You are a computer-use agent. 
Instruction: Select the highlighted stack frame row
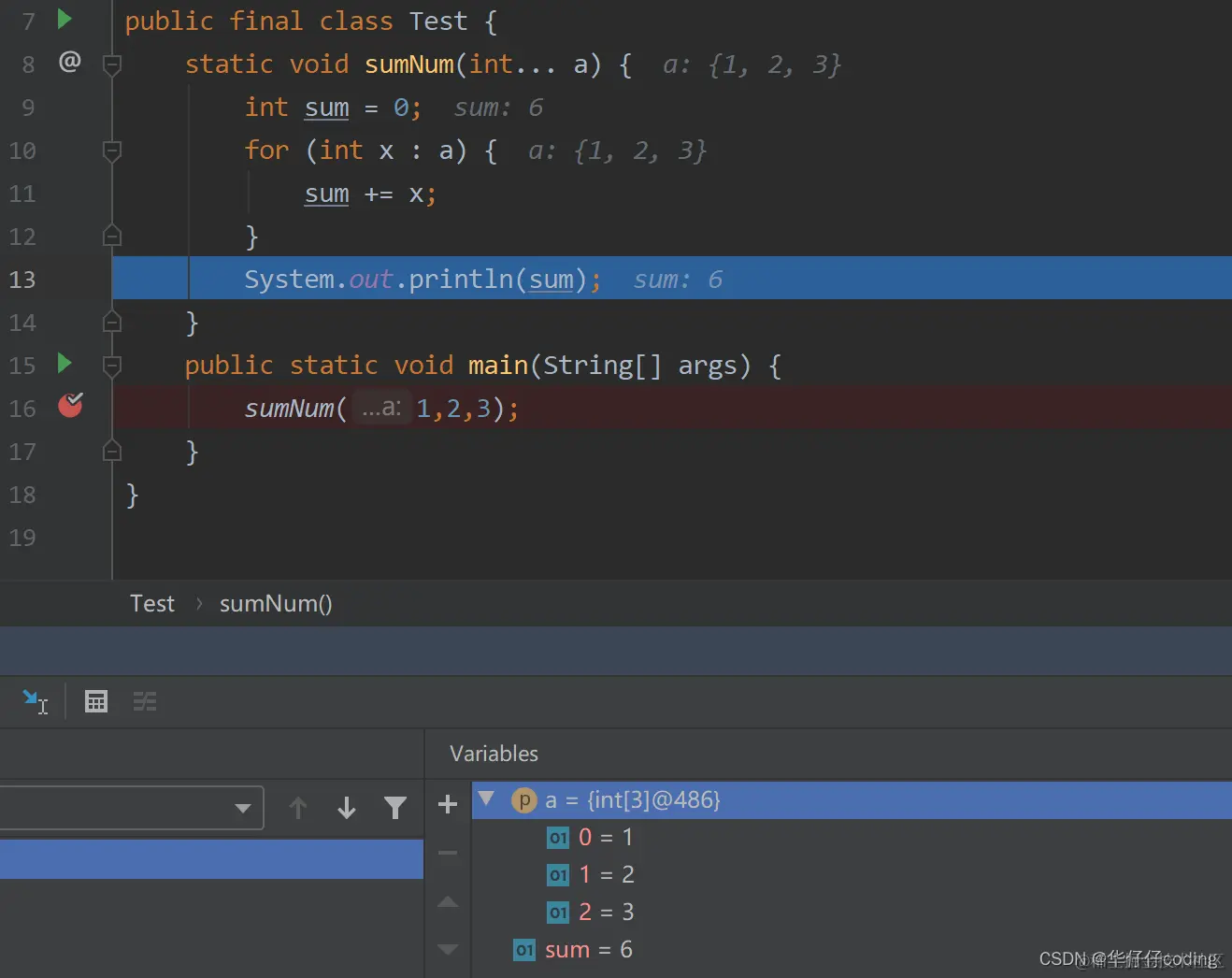211,859
